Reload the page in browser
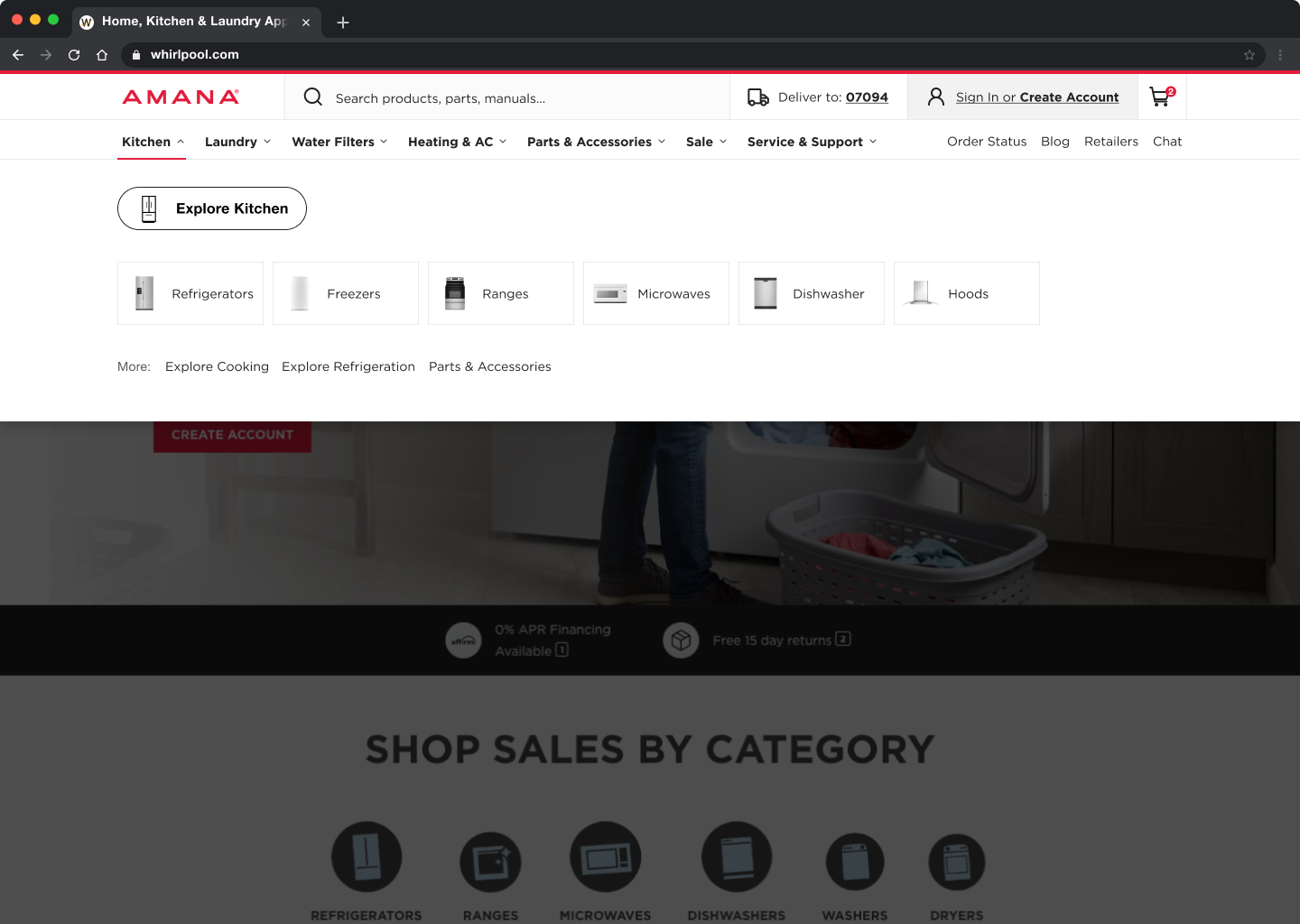Screen dimensions: 1300x924 click(x=74, y=55)
